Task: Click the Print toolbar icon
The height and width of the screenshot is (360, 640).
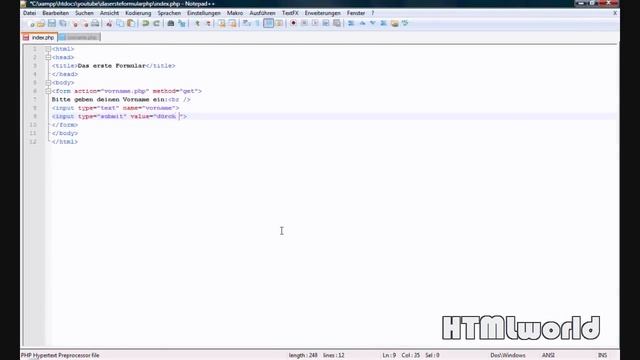Action: [x=95, y=24]
